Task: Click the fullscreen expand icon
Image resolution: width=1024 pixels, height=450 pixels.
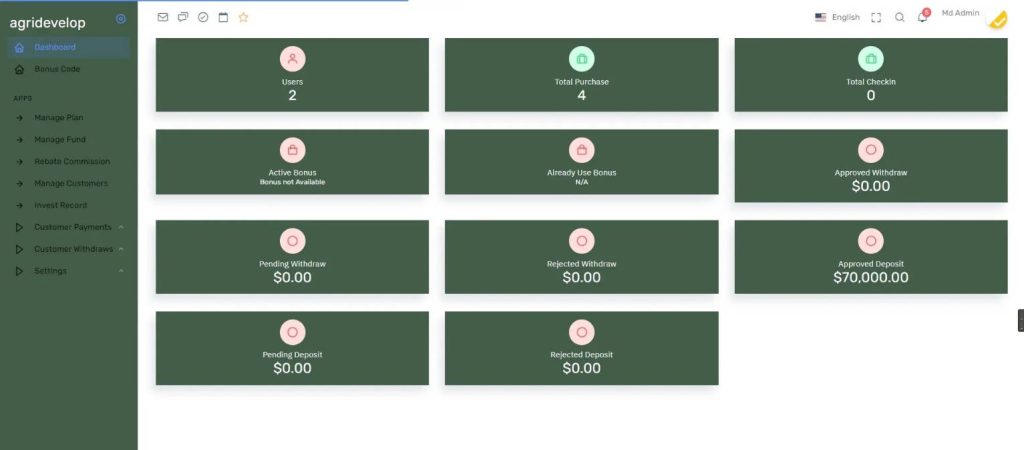Action: [x=876, y=17]
